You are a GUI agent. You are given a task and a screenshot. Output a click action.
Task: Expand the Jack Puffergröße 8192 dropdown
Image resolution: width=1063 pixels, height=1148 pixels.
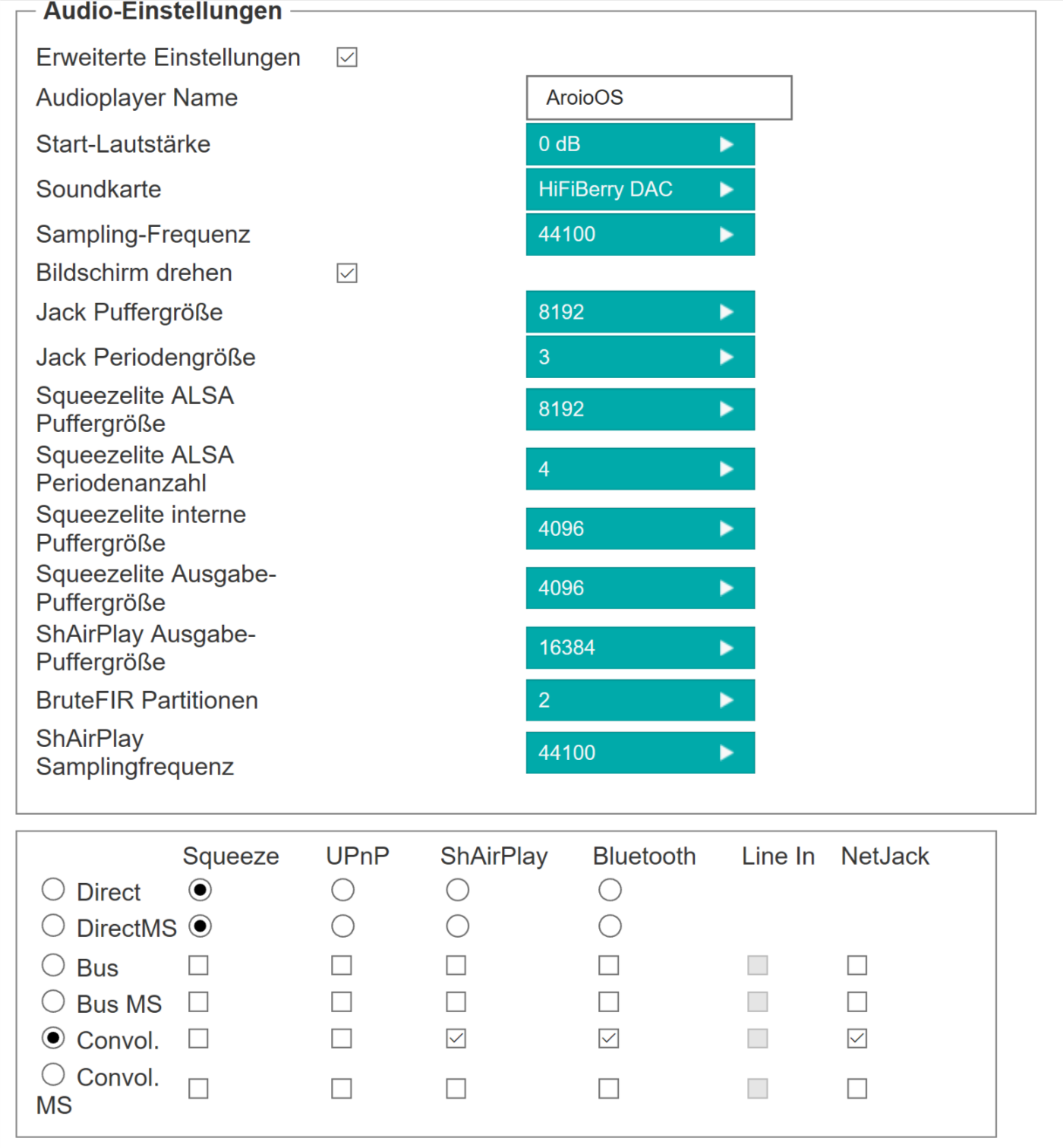pyautogui.click(x=640, y=312)
